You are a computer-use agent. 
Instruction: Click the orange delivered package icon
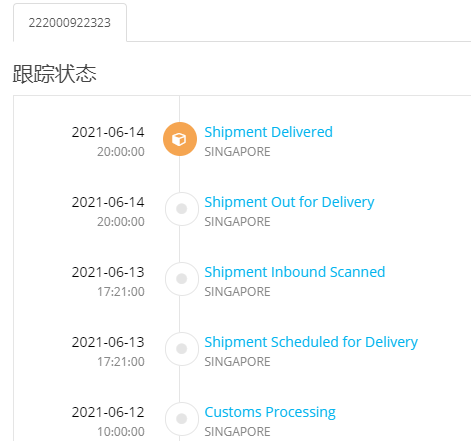(180, 139)
